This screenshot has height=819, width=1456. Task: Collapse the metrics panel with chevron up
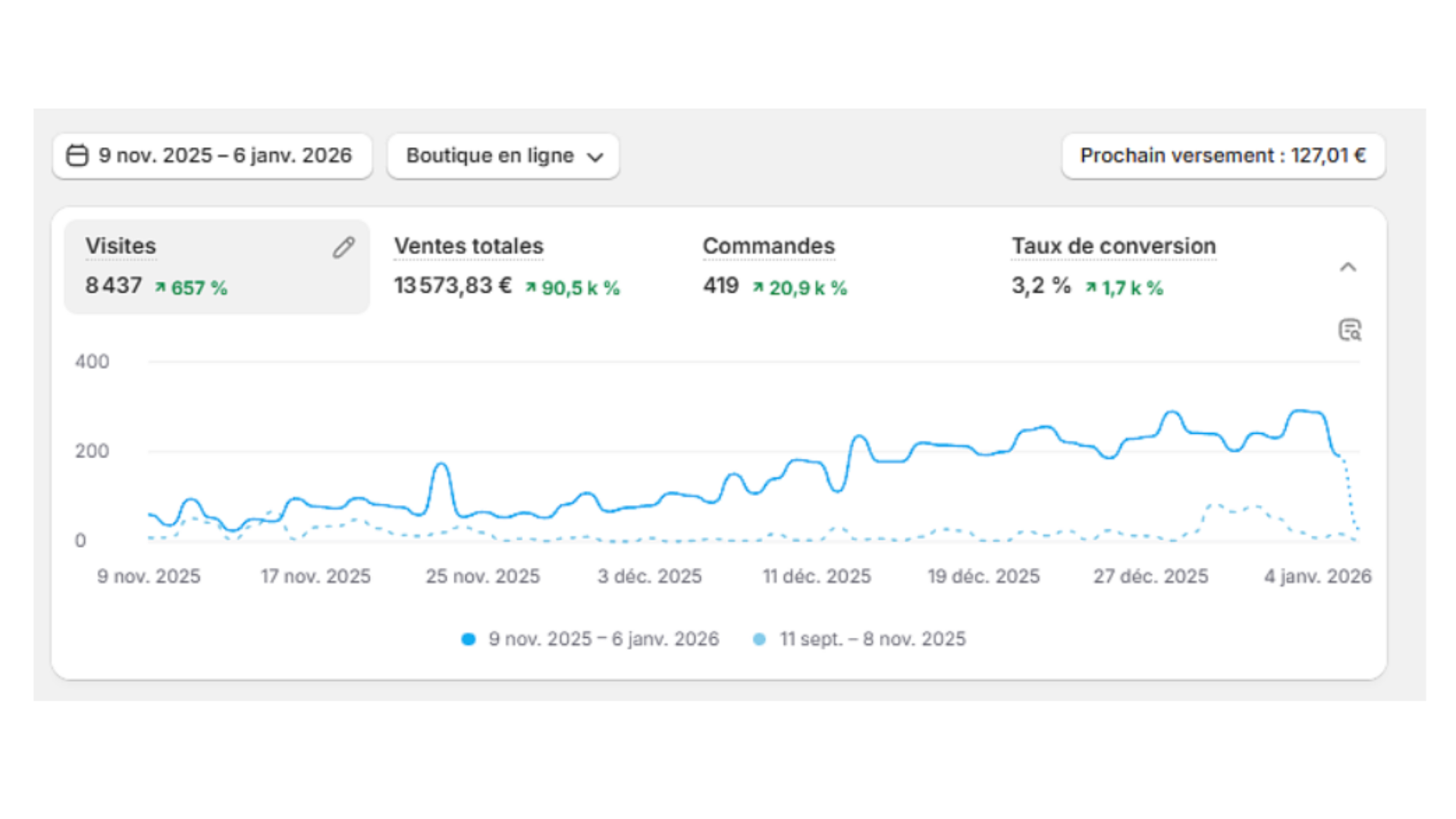[1348, 267]
